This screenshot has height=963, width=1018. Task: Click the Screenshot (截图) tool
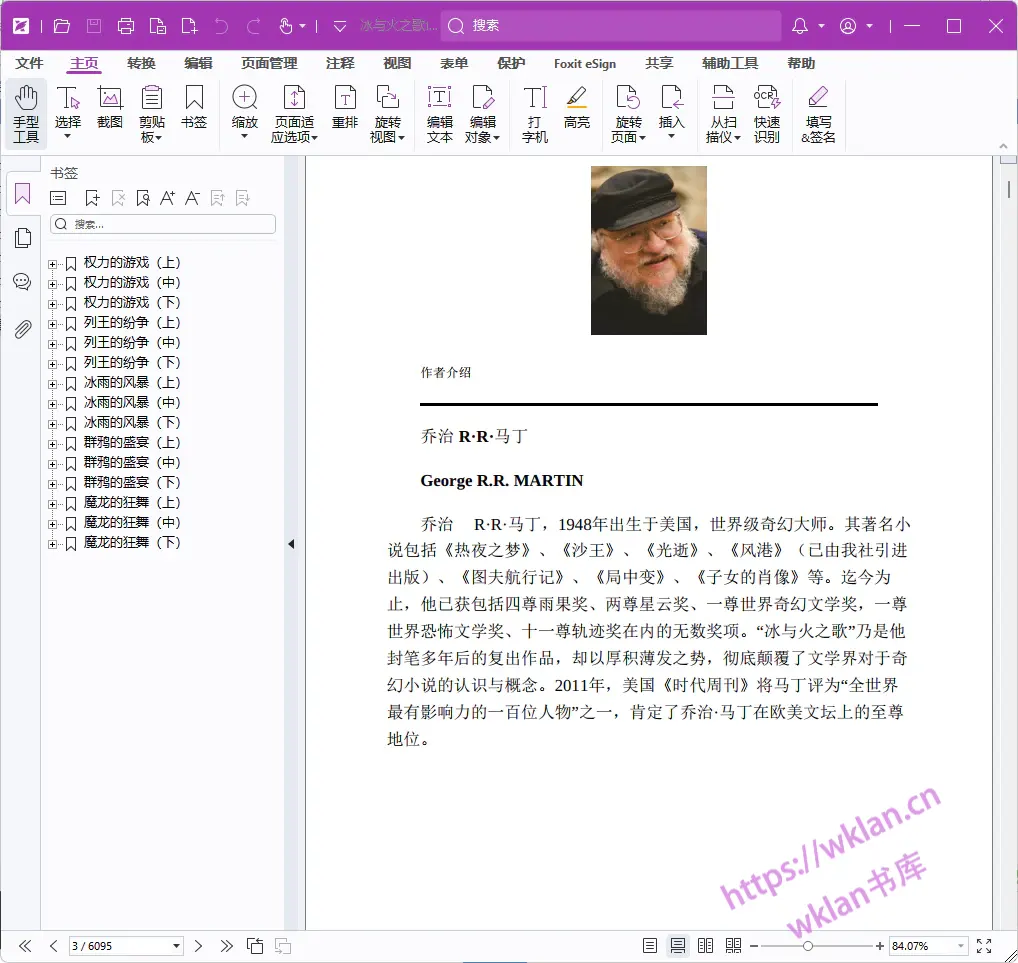(110, 108)
